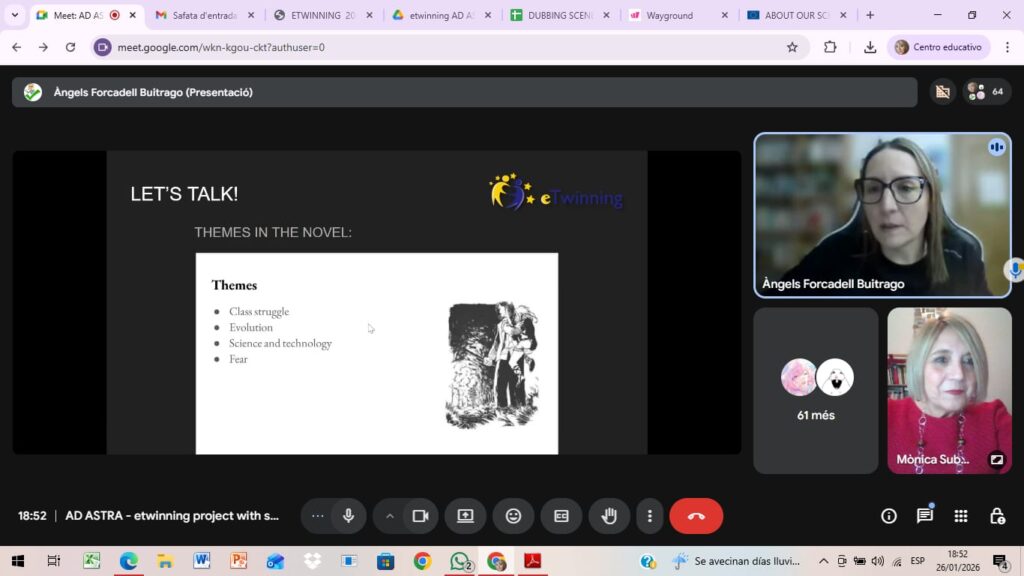This screenshot has height=576, width=1024.
Task: Click the share screen (present now) icon
Action: 465,516
